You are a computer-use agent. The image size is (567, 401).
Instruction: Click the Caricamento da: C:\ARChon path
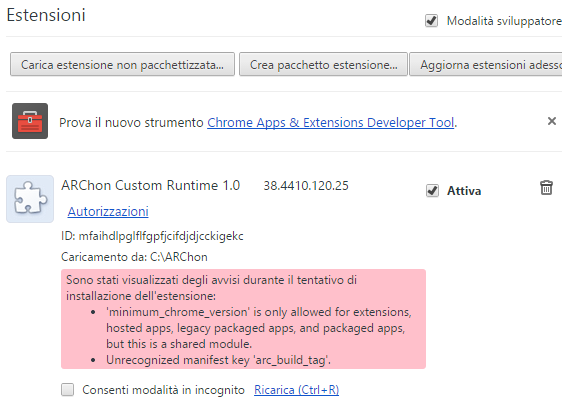tap(134, 257)
